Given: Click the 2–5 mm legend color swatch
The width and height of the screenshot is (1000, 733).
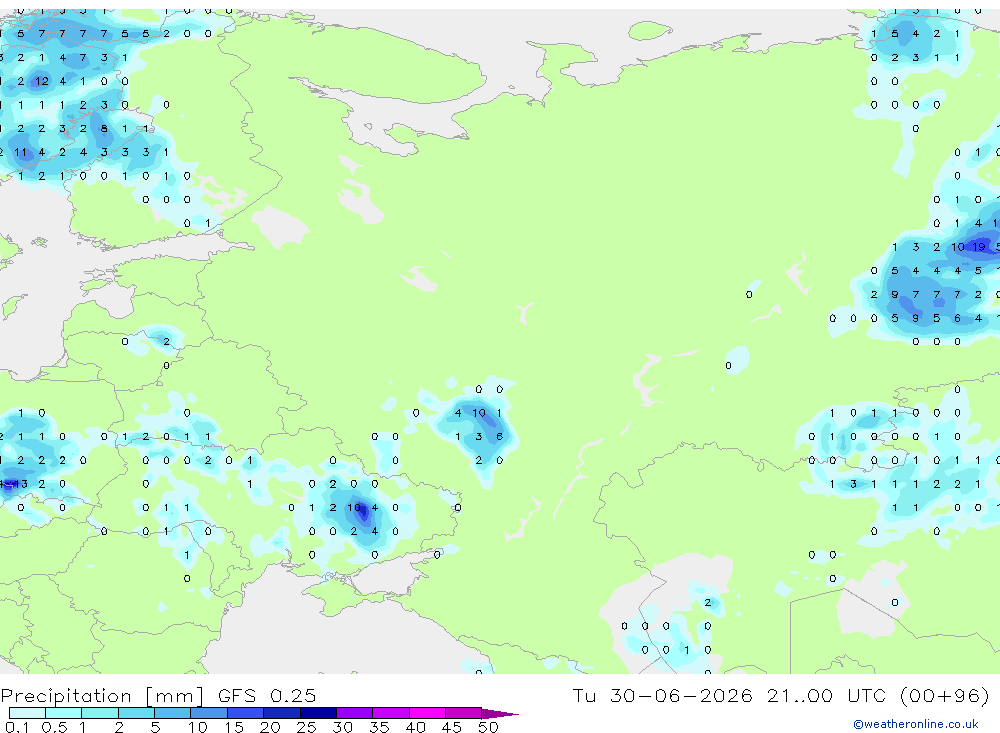Looking at the screenshot, I should 136,713.
